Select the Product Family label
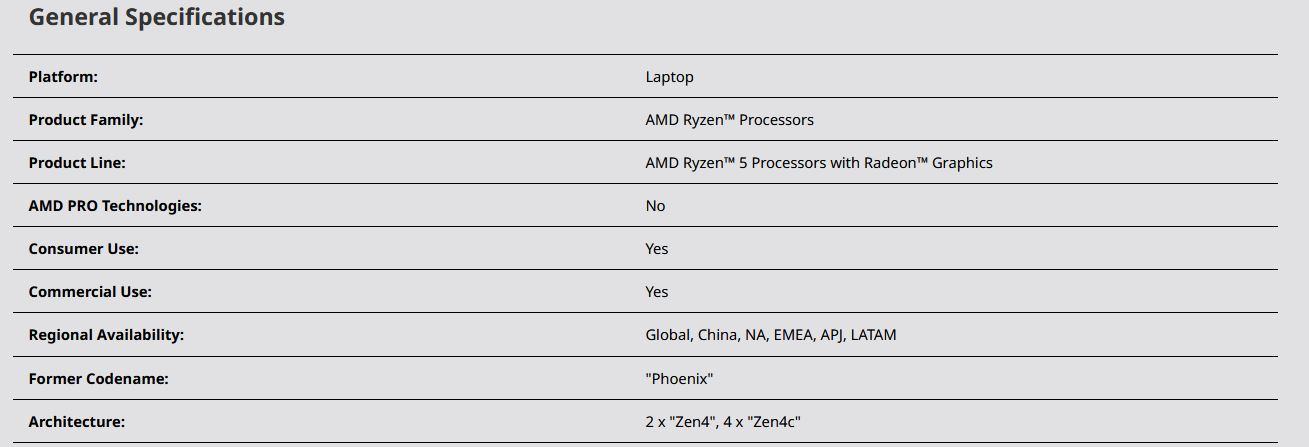Image resolution: width=1309 pixels, height=447 pixels. pyautogui.click(x=86, y=120)
